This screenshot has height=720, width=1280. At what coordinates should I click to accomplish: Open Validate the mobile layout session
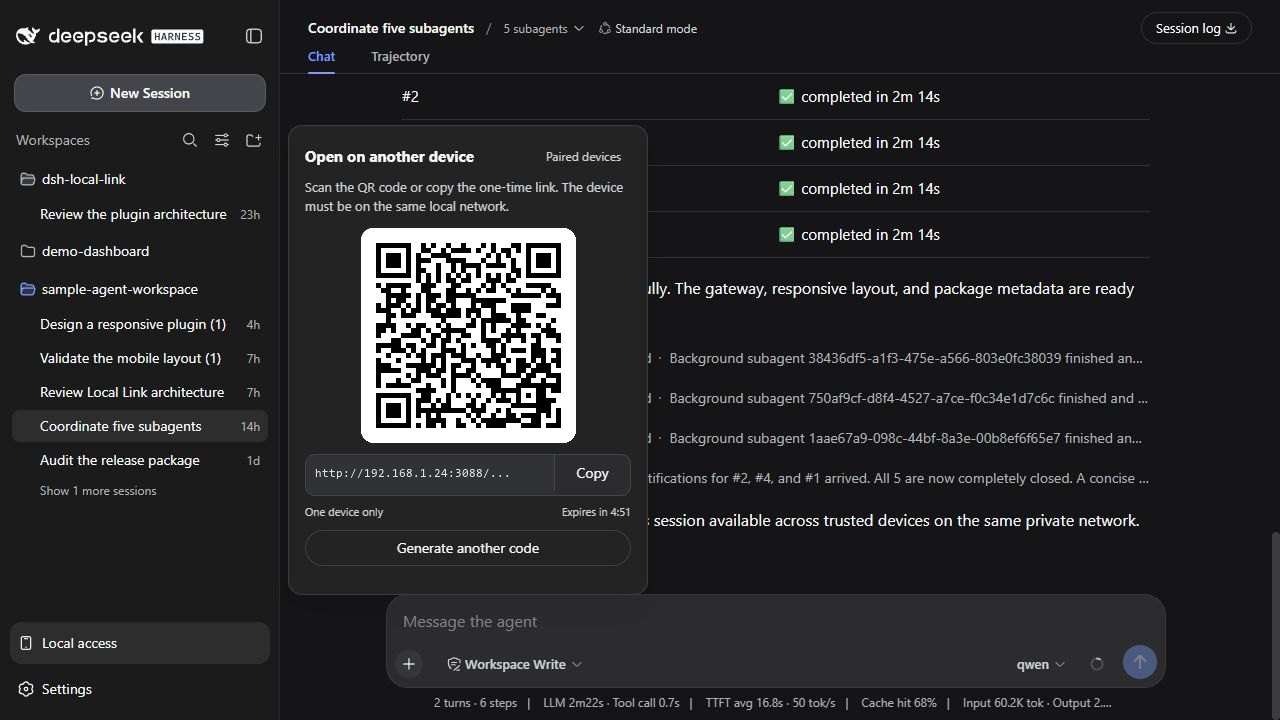[x=140, y=358]
